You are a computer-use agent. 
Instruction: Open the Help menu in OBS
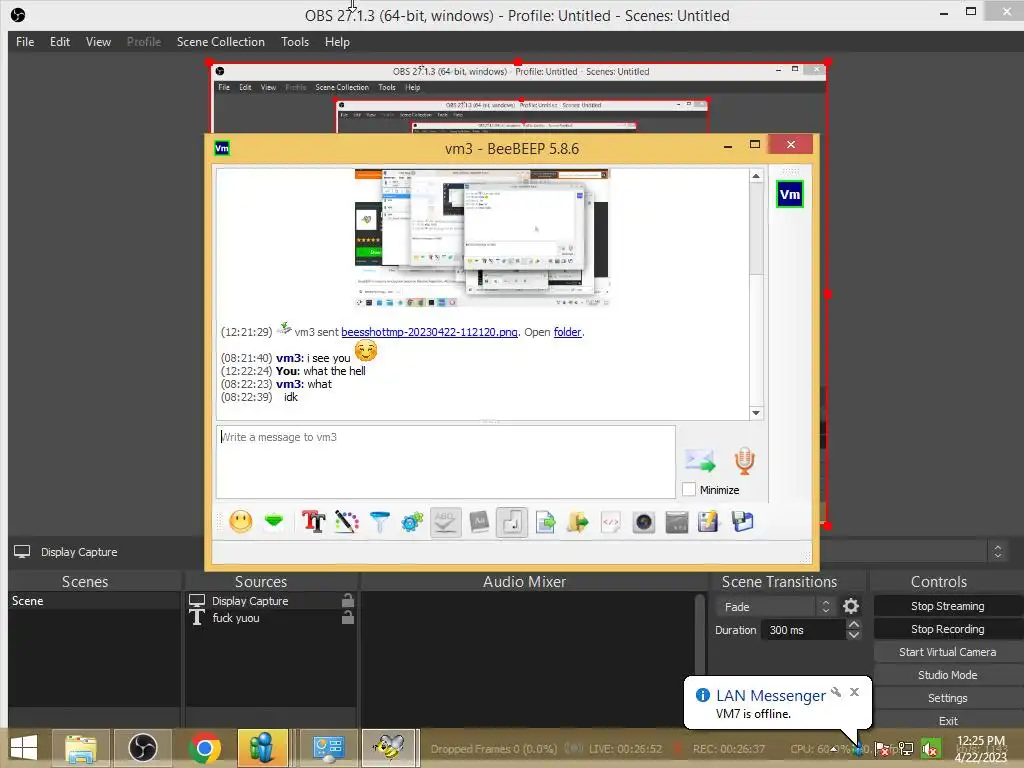tap(337, 42)
